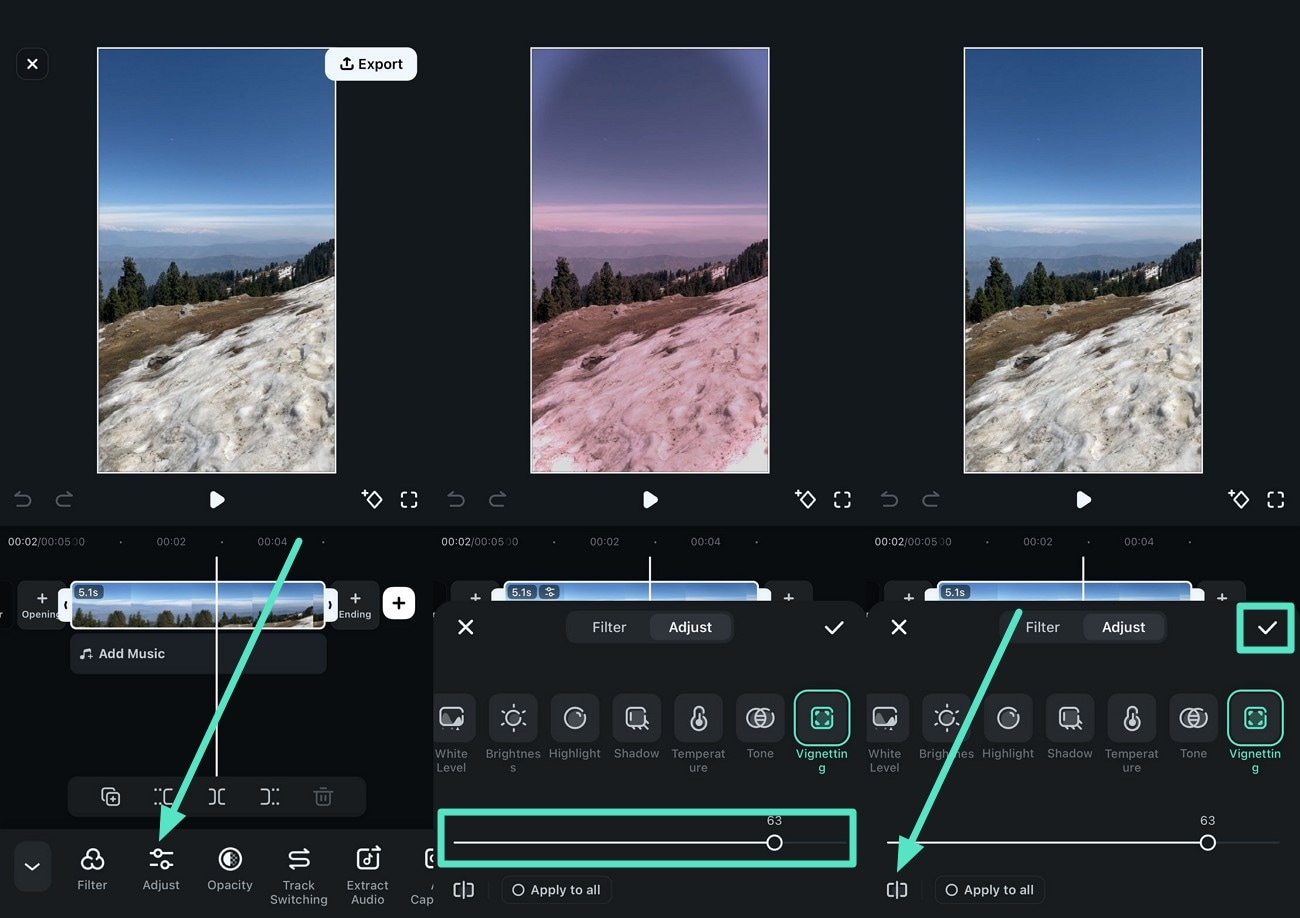The width and height of the screenshot is (1300, 918).
Task: Undo the last edit in left screen
Action: click(23, 499)
